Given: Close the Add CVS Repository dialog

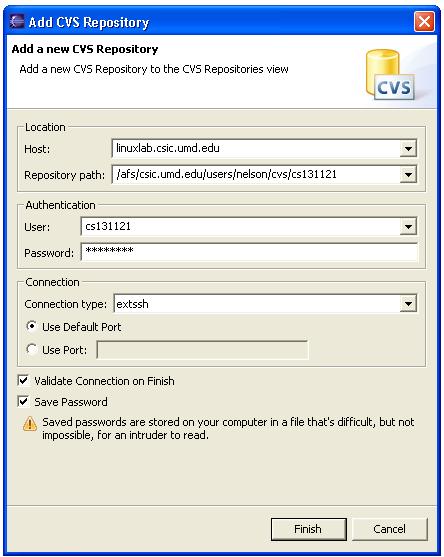Looking at the screenshot, I should [424, 22].
